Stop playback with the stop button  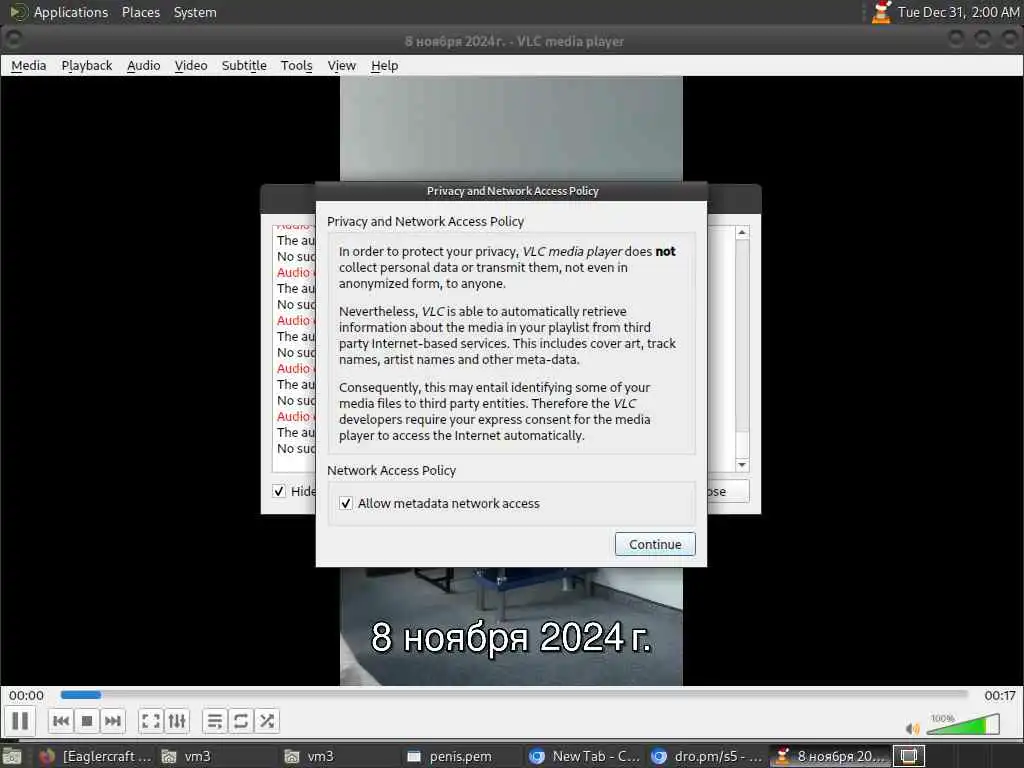pos(87,721)
